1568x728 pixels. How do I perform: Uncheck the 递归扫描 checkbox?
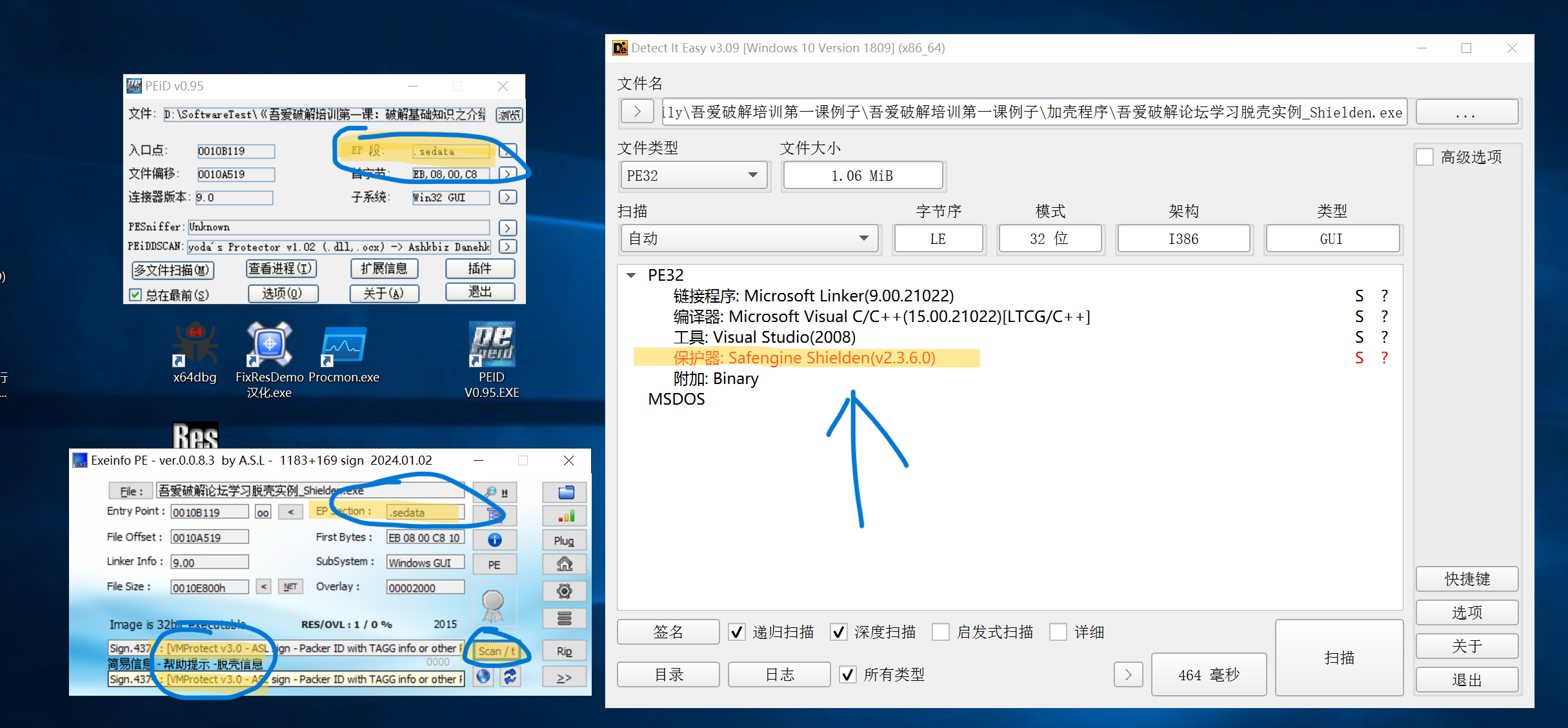point(737,632)
